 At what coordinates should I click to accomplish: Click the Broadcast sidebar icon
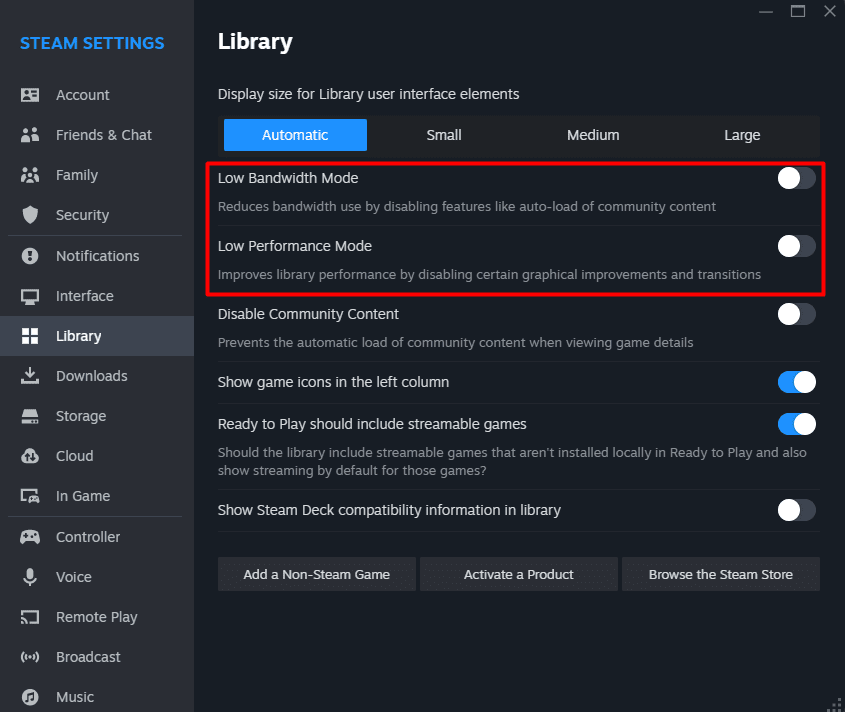(31, 657)
